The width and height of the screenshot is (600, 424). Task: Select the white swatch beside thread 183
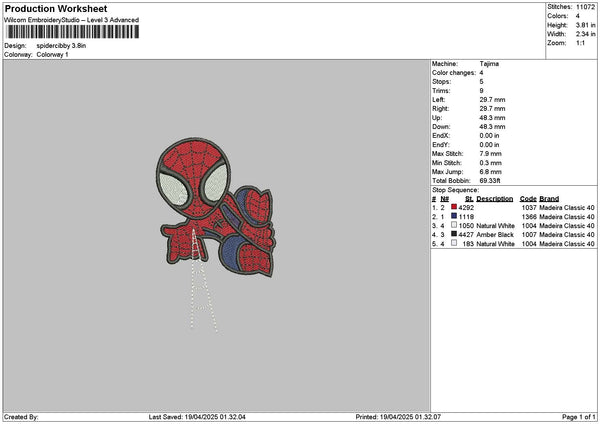tap(454, 244)
